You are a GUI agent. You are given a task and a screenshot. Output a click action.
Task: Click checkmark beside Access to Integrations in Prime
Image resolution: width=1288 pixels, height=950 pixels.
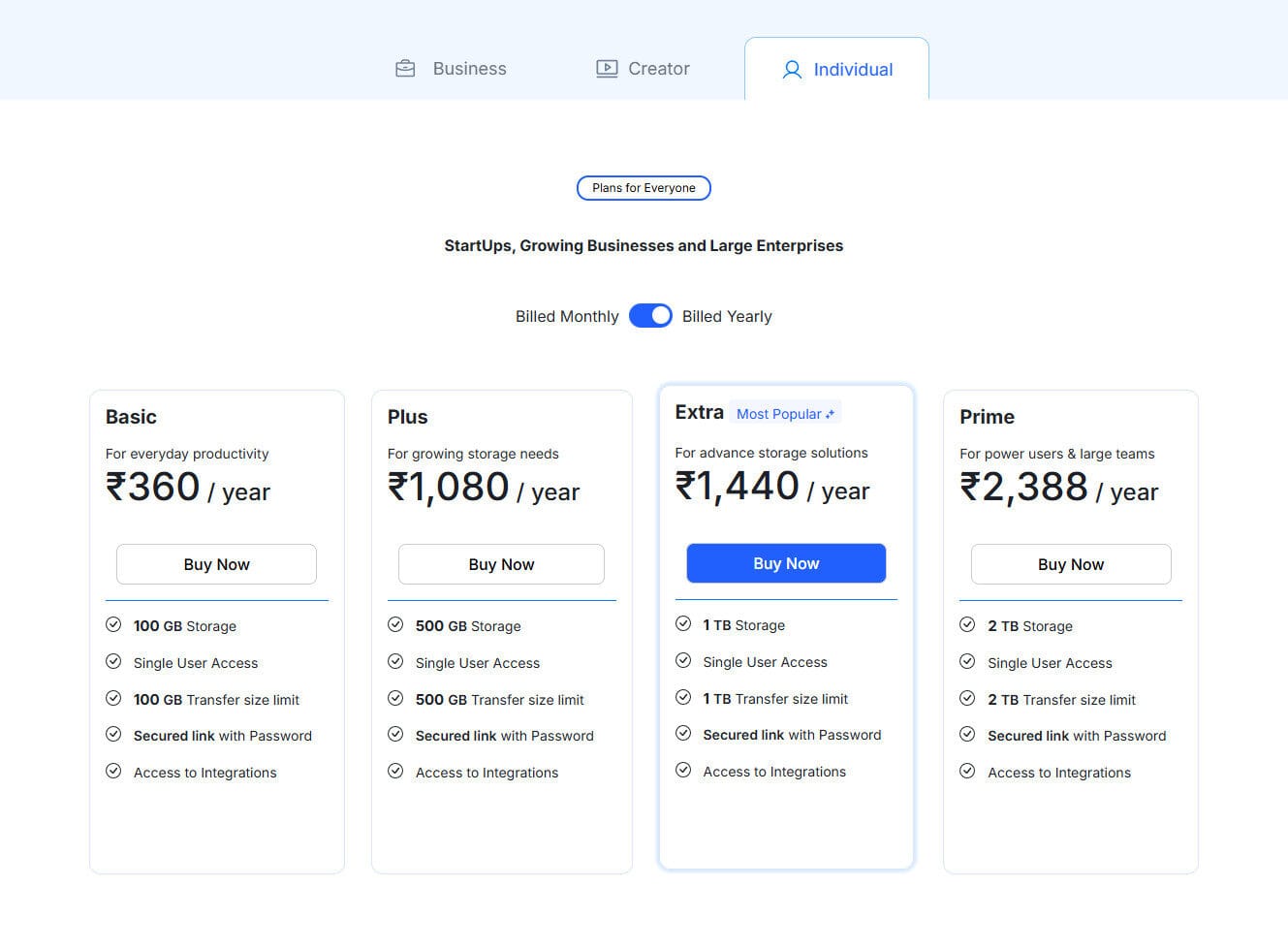coord(967,772)
